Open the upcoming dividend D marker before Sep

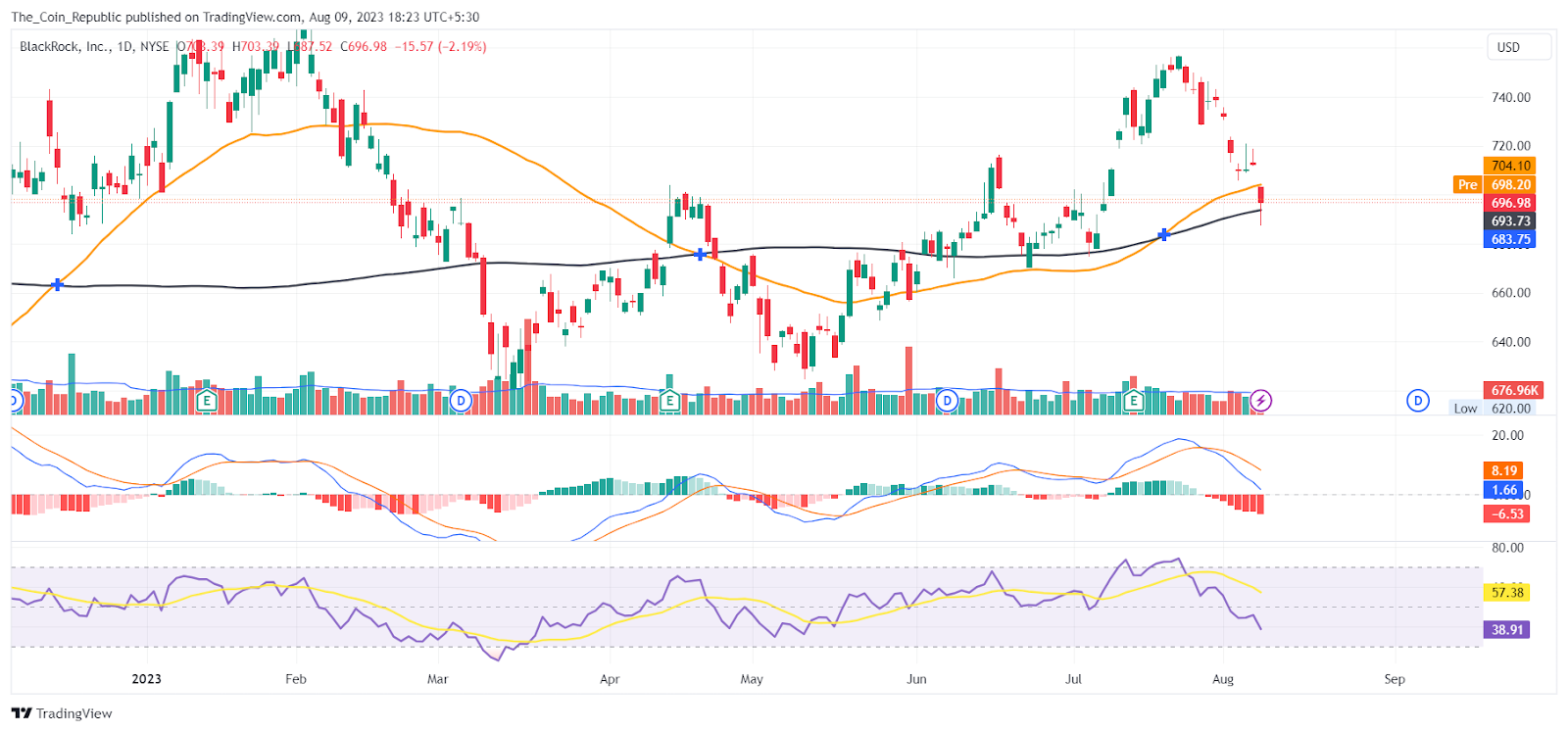[1418, 400]
